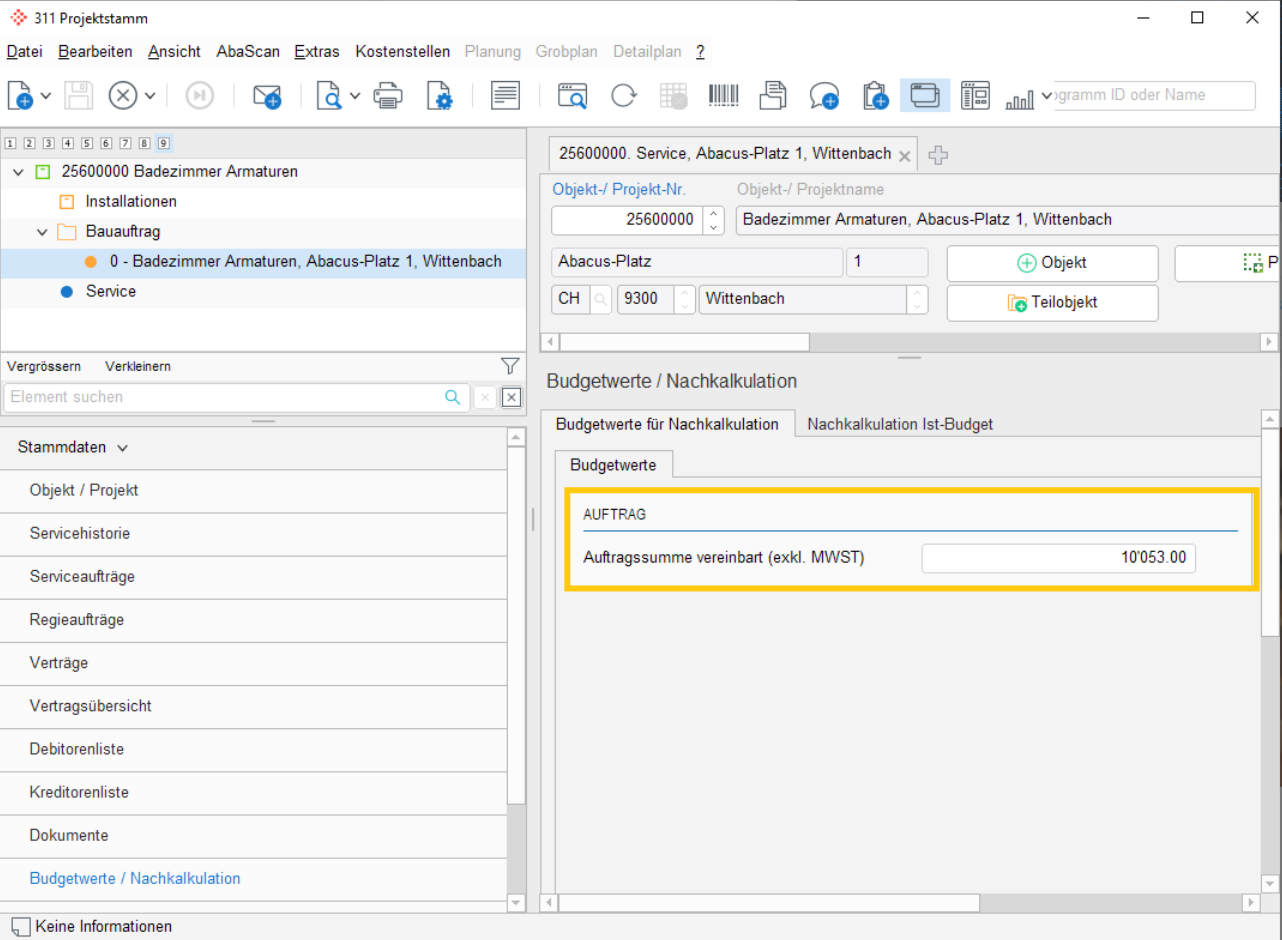The height and width of the screenshot is (940, 1282).
Task: Click the Vergrössern link
Action: (44, 366)
